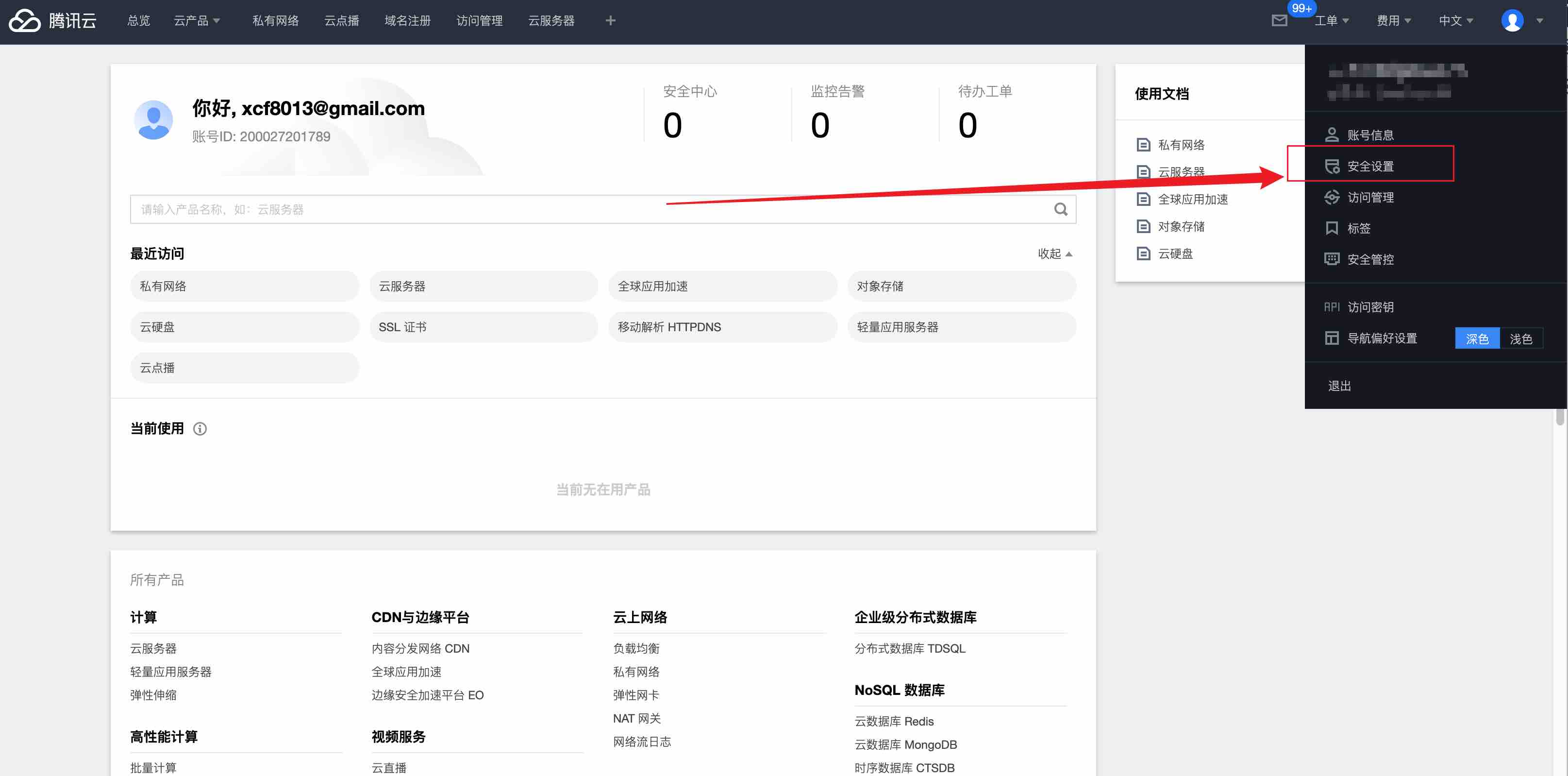Click the API icon beside 访问密钥
1568x776 pixels.
tap(1332, 307)
